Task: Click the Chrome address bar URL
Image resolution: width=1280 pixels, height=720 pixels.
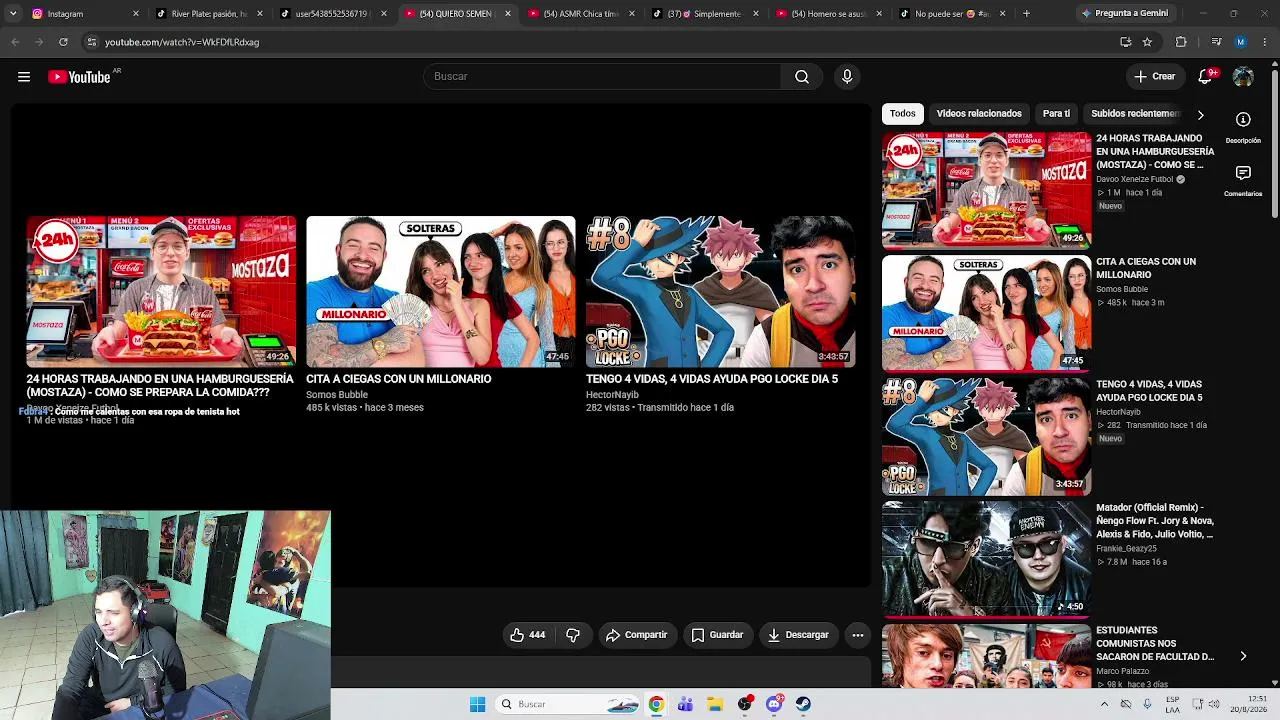Action: coord(182,42)
